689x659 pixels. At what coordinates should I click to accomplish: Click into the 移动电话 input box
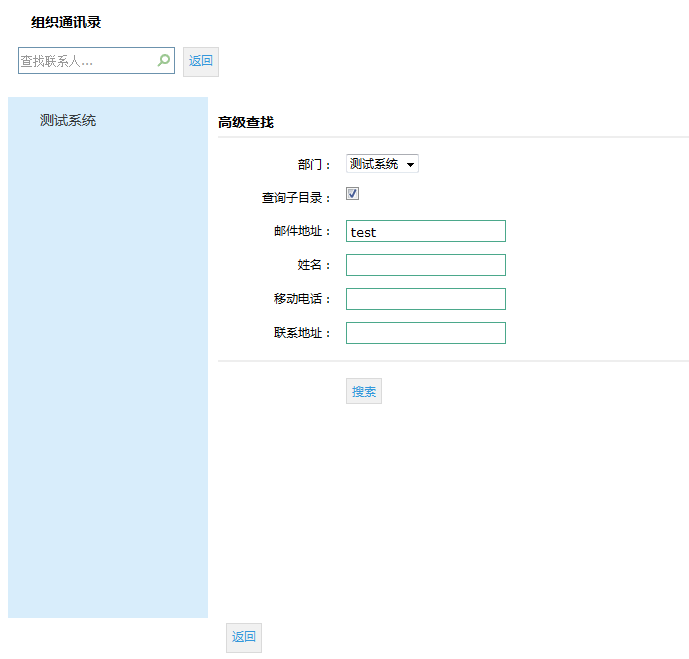425,299
